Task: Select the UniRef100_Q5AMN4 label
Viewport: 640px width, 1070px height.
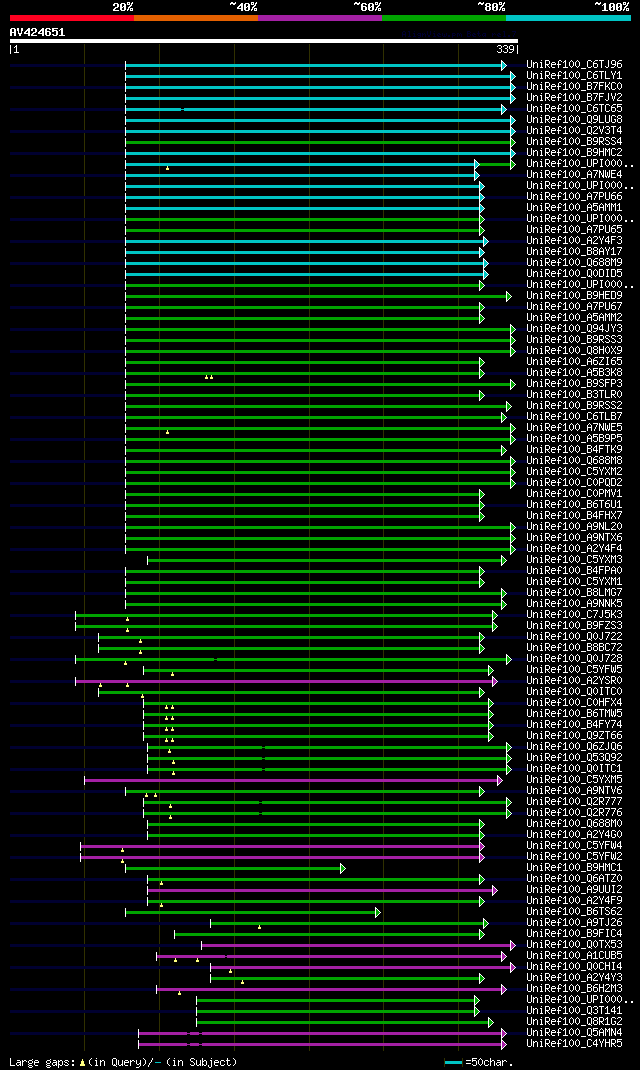Action: click(574, 1033)
